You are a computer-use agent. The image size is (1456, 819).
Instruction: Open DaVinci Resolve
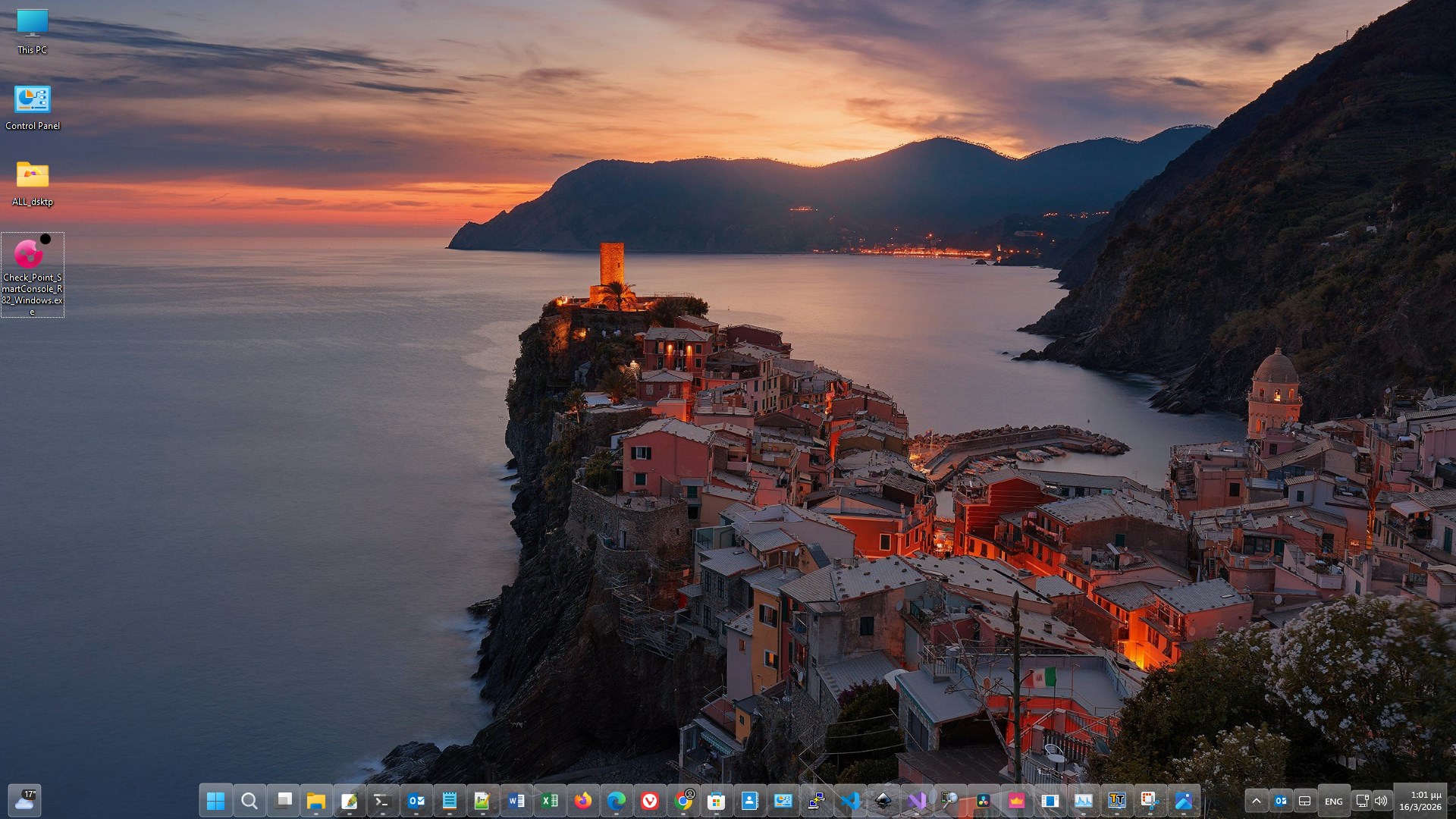984,800
